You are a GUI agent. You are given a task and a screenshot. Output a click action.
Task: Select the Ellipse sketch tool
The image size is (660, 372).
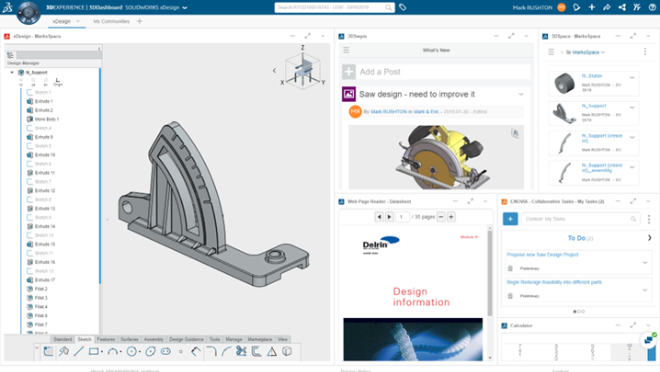tap(150, 351)
